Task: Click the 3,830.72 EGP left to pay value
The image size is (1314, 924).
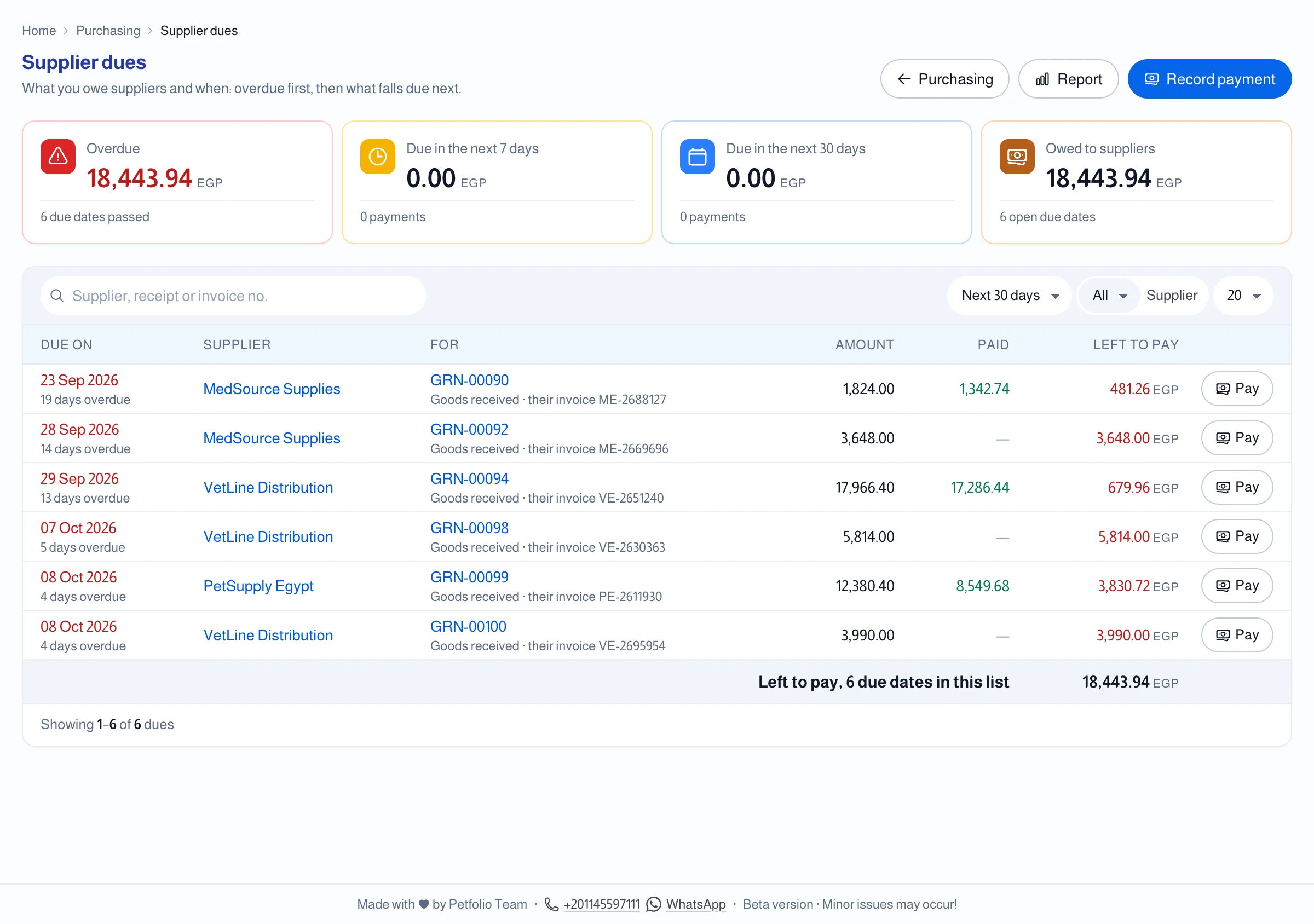Action: point(1138,586)
